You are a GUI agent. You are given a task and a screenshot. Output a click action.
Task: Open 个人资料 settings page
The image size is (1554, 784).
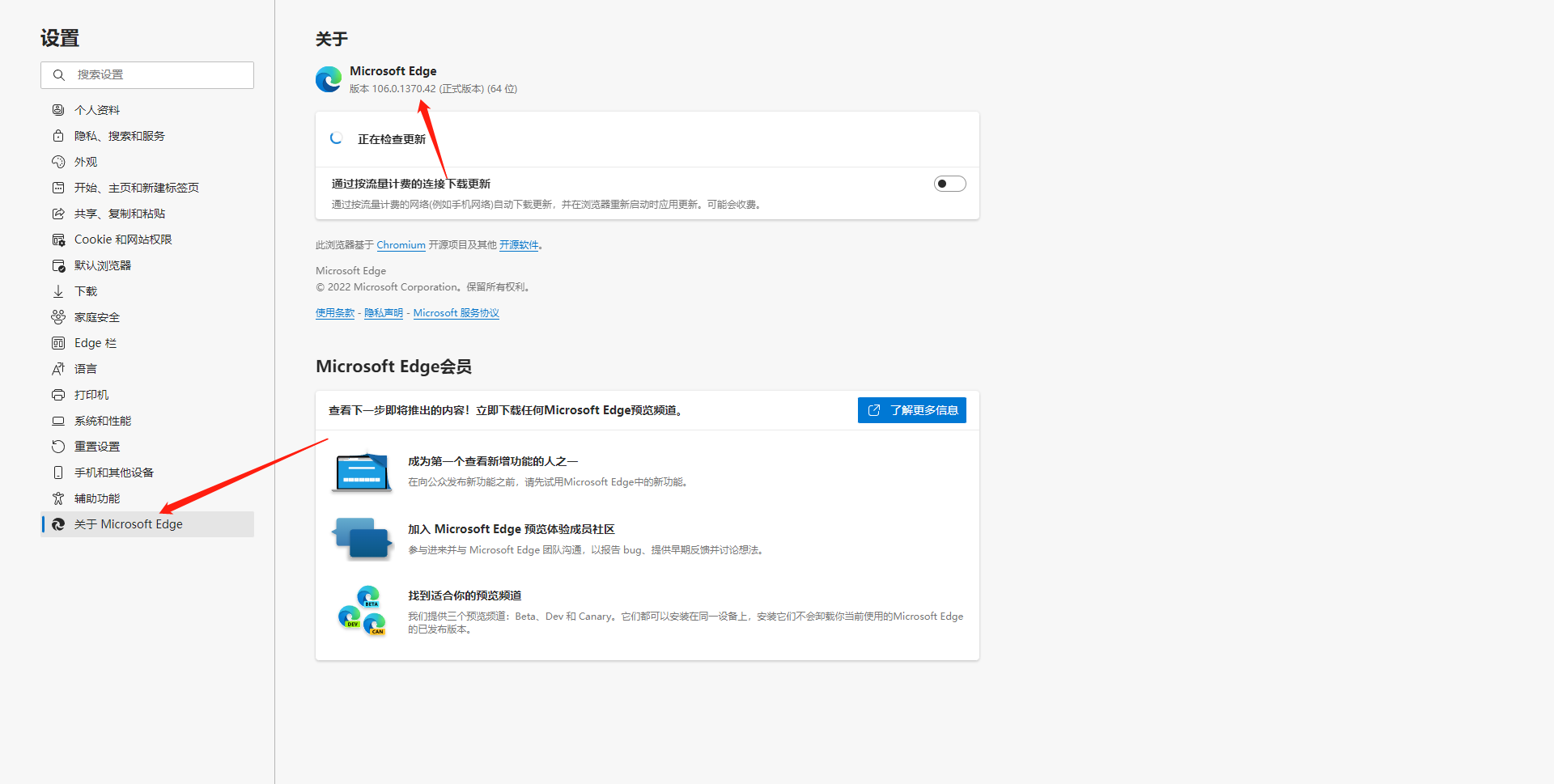click(147, 110)
